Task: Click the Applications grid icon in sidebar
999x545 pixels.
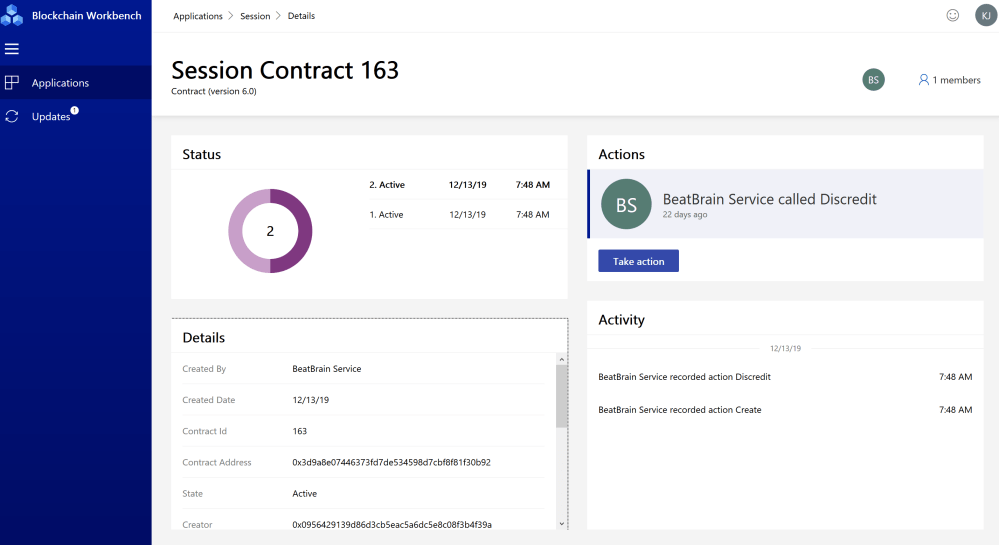Action: click(12, 83)
